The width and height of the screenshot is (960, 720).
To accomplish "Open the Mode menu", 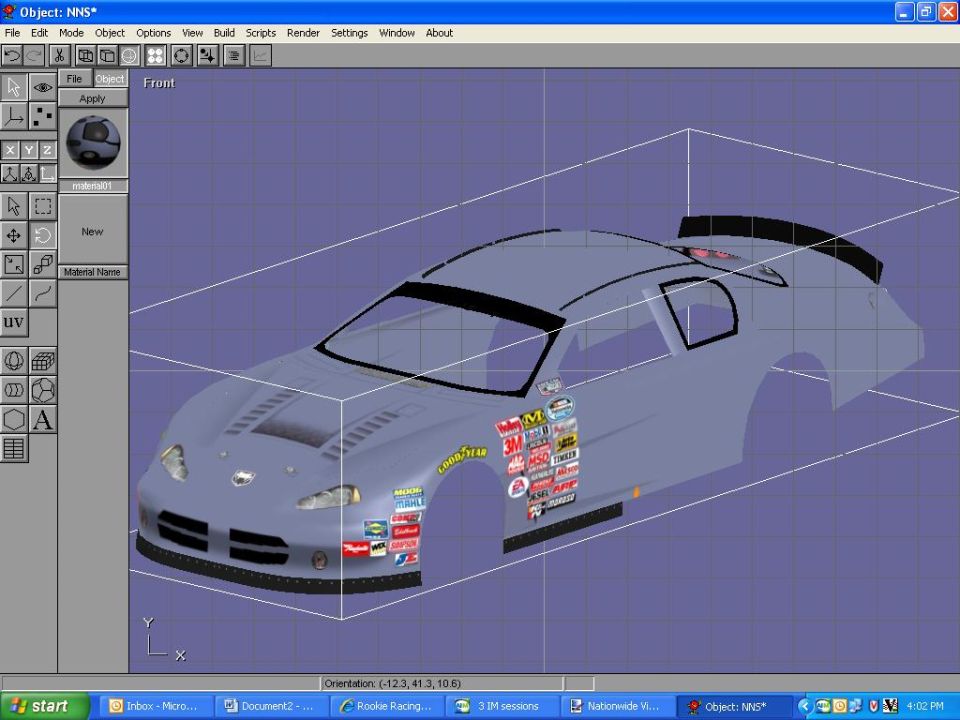I will pyautogui.click(x=72, y=33).
